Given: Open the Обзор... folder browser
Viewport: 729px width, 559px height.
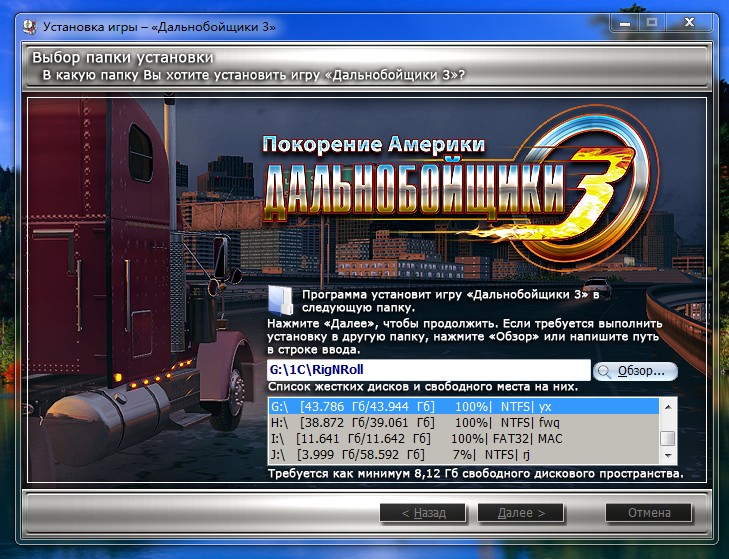Looking at the screenshot, I should pyautogui.click(x=635, y=371).
